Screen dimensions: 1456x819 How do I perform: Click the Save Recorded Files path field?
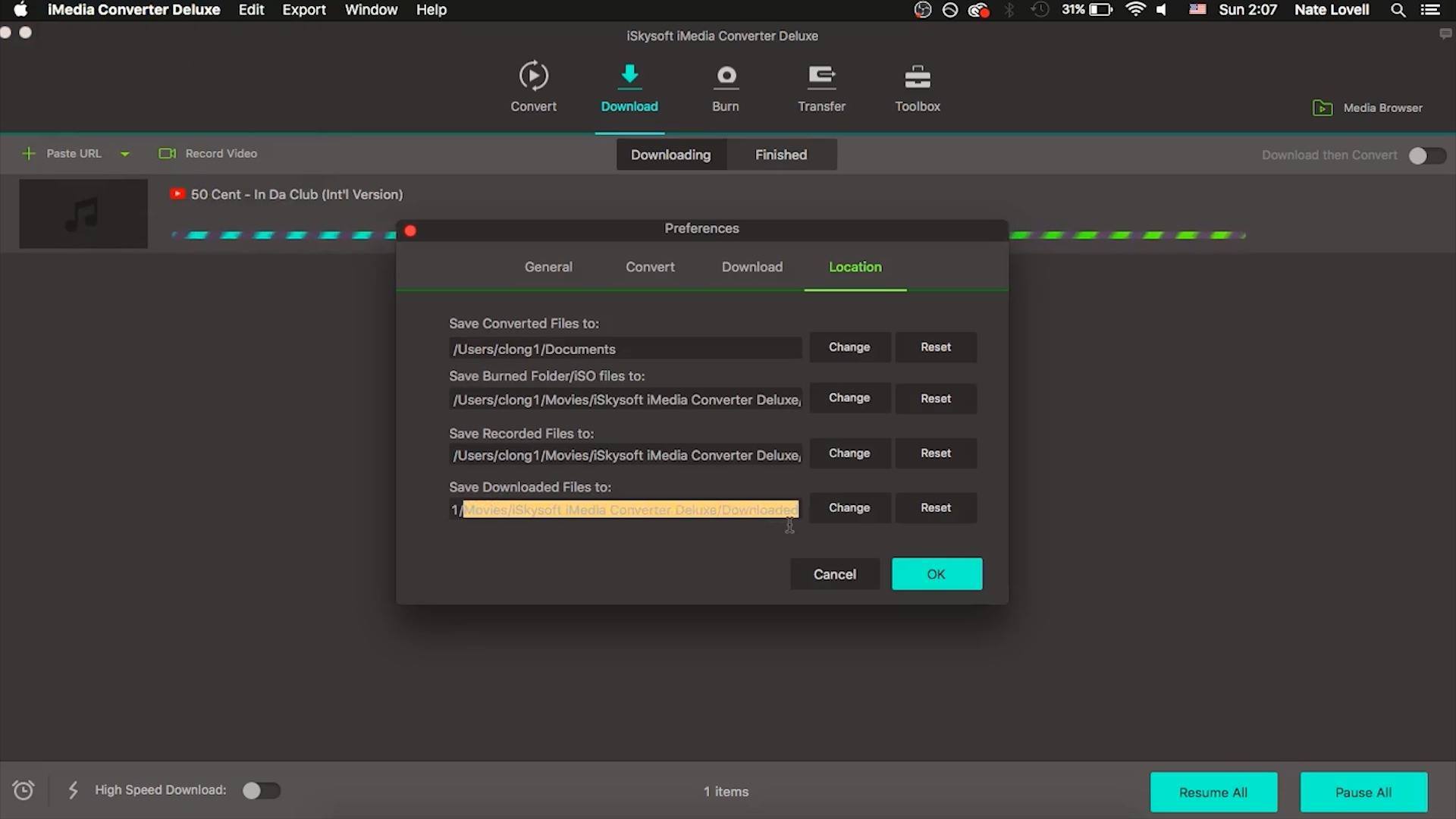pyautogui.click(x=625, y=455)
